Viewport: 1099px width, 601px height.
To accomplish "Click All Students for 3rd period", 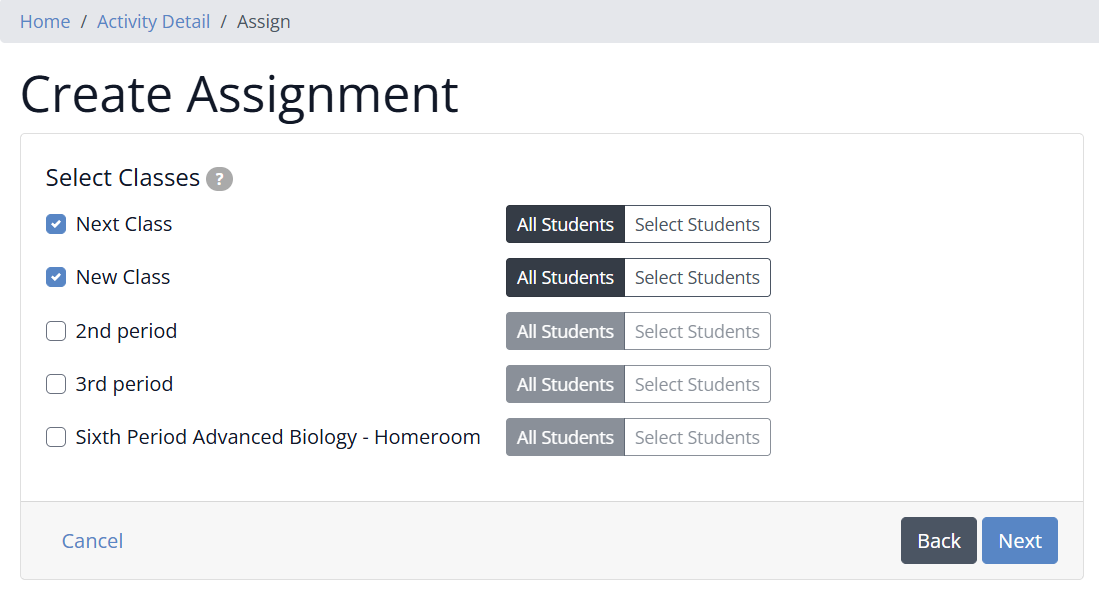I will pyautogui.click(x=565, y=384).
